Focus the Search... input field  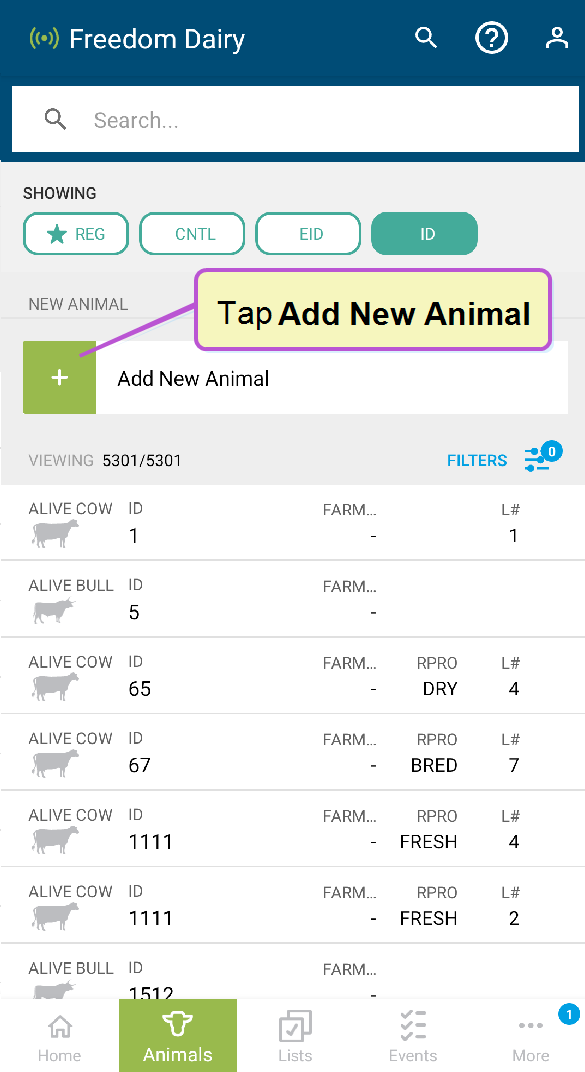coord(295,120)
